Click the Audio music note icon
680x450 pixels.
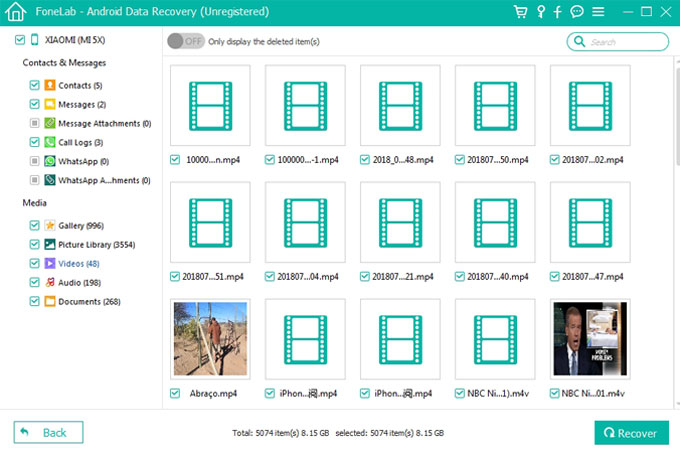pos(50,282)
